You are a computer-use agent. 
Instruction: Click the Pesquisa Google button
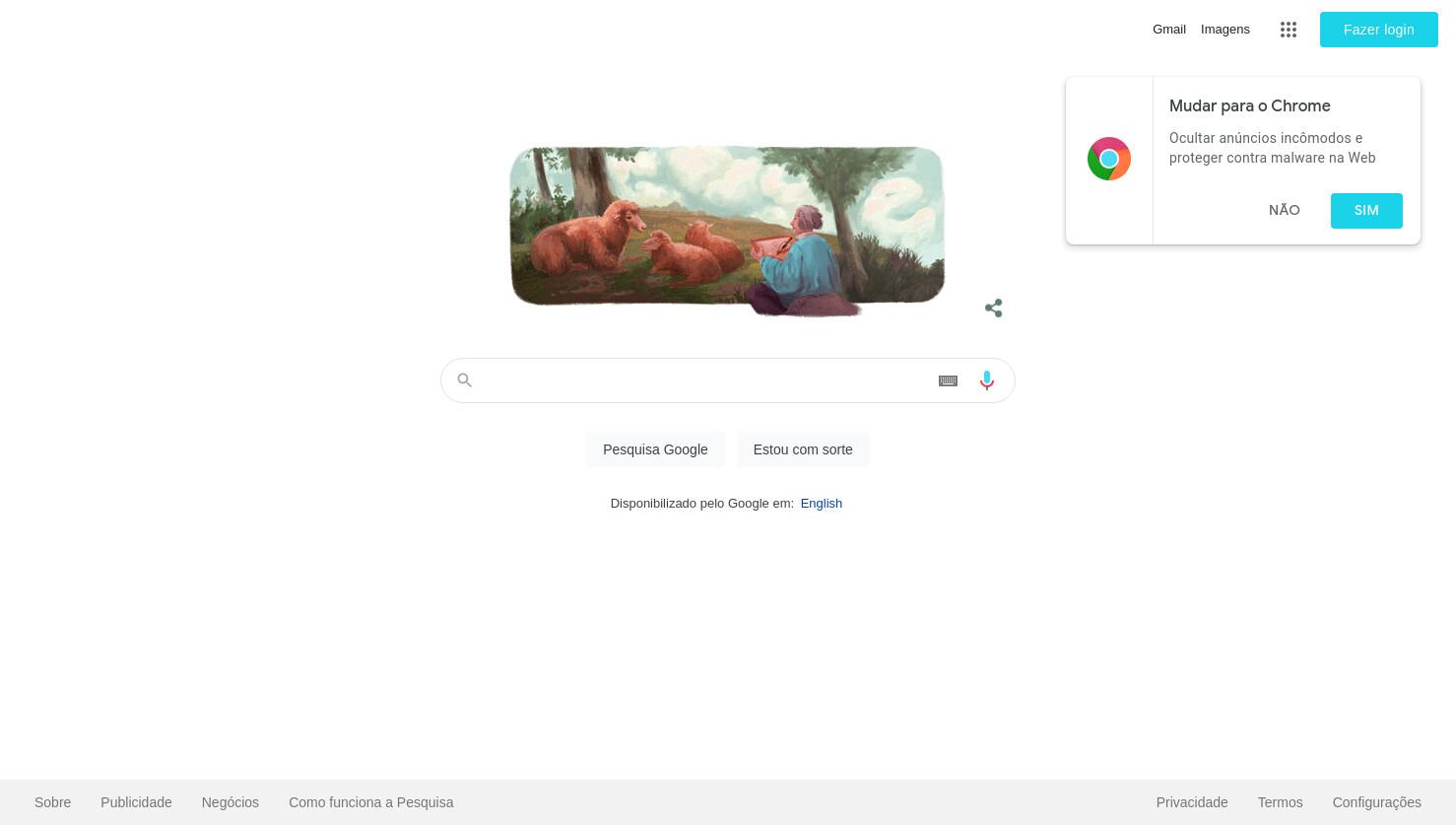click(x=655, y=449)
